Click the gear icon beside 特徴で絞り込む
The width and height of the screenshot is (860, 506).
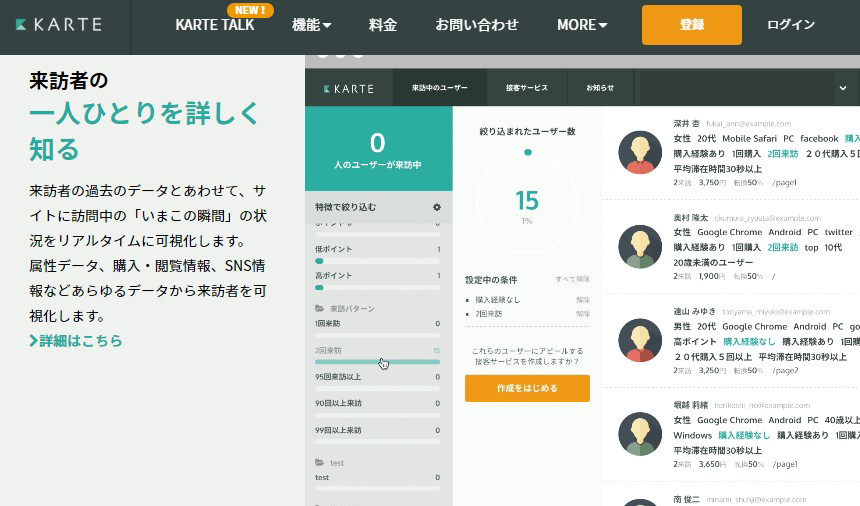(x=436, y=207)
